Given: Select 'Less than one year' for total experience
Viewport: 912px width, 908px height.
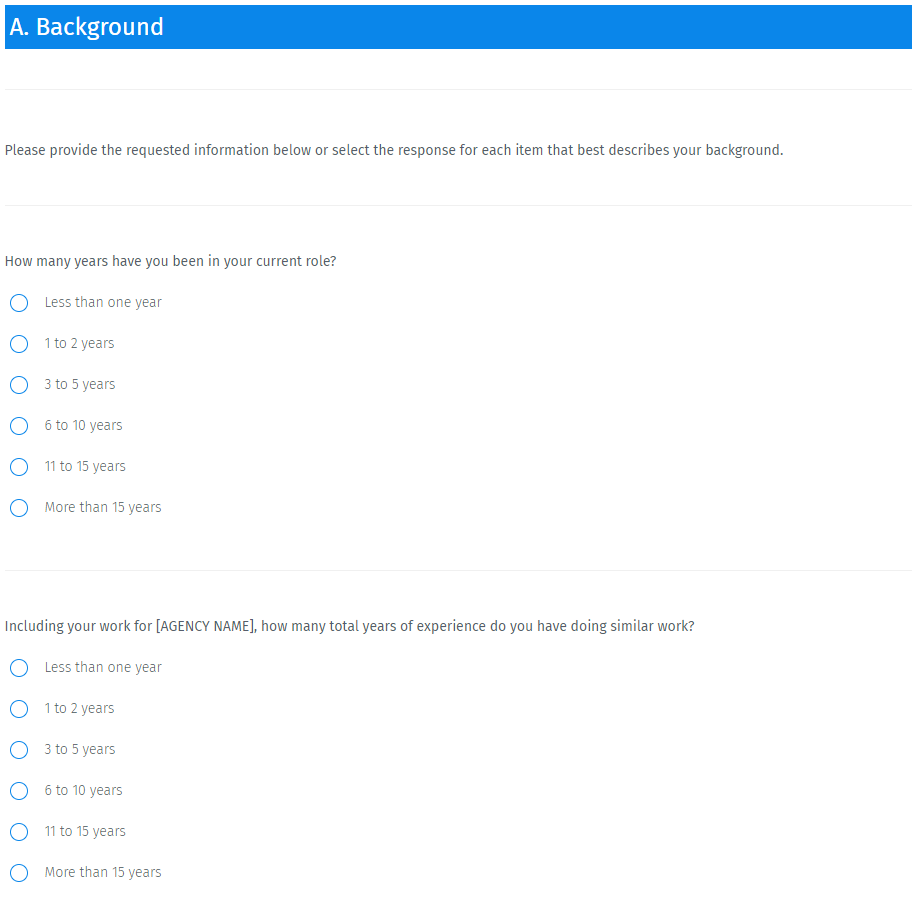Looking at the screenshot, I should coord(19,668).
